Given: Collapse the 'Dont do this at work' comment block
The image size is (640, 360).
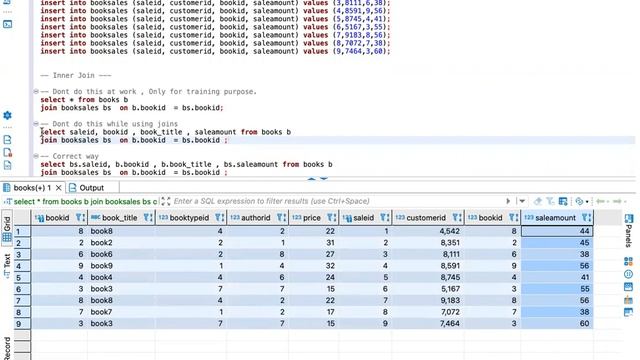Looking at the screenshot, I should (x=36, y=91).
